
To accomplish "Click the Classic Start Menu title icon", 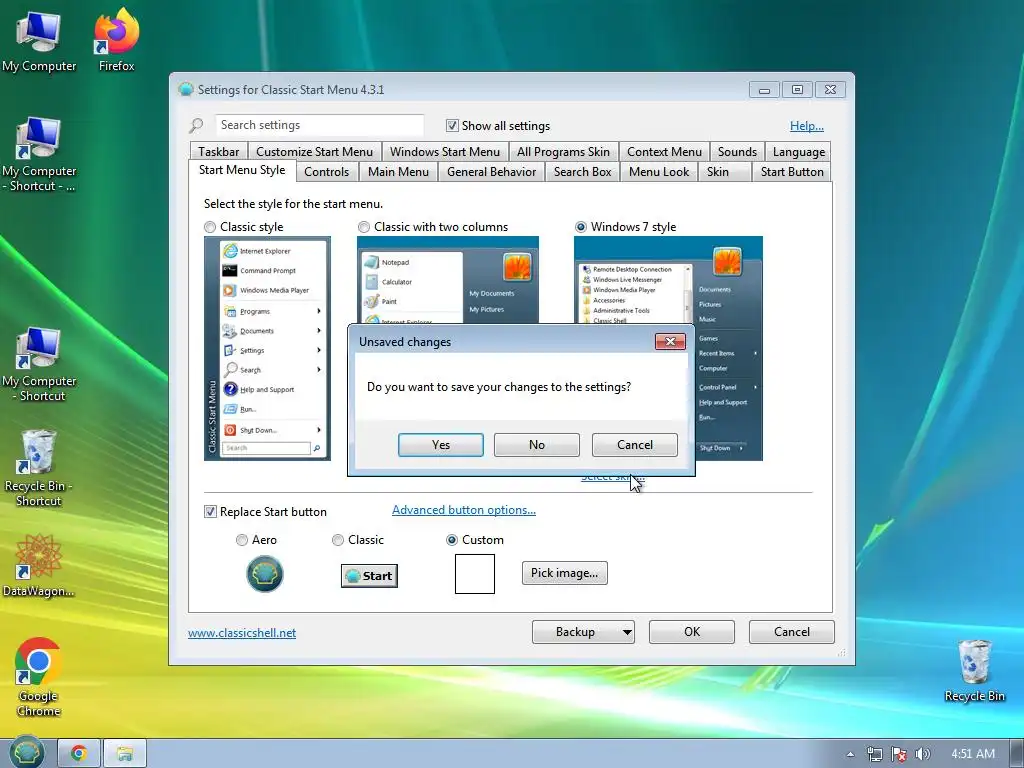I will (x=186, y=89).
